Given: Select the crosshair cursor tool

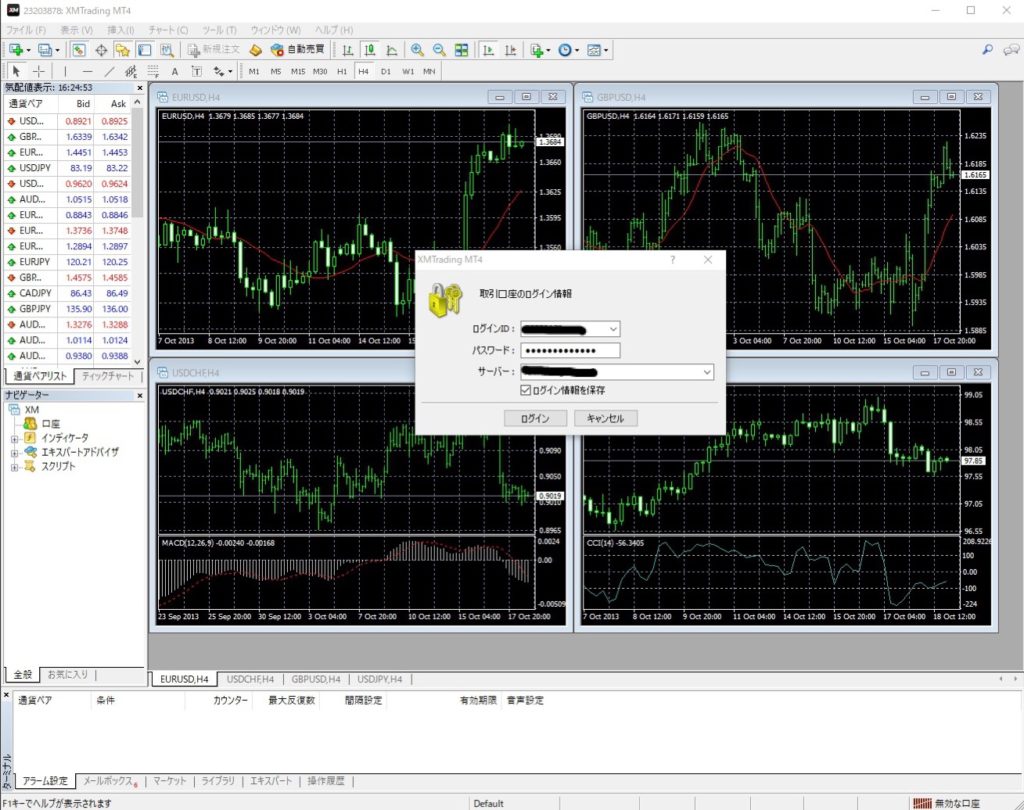Looking at the screenshot, I should 39,71.
